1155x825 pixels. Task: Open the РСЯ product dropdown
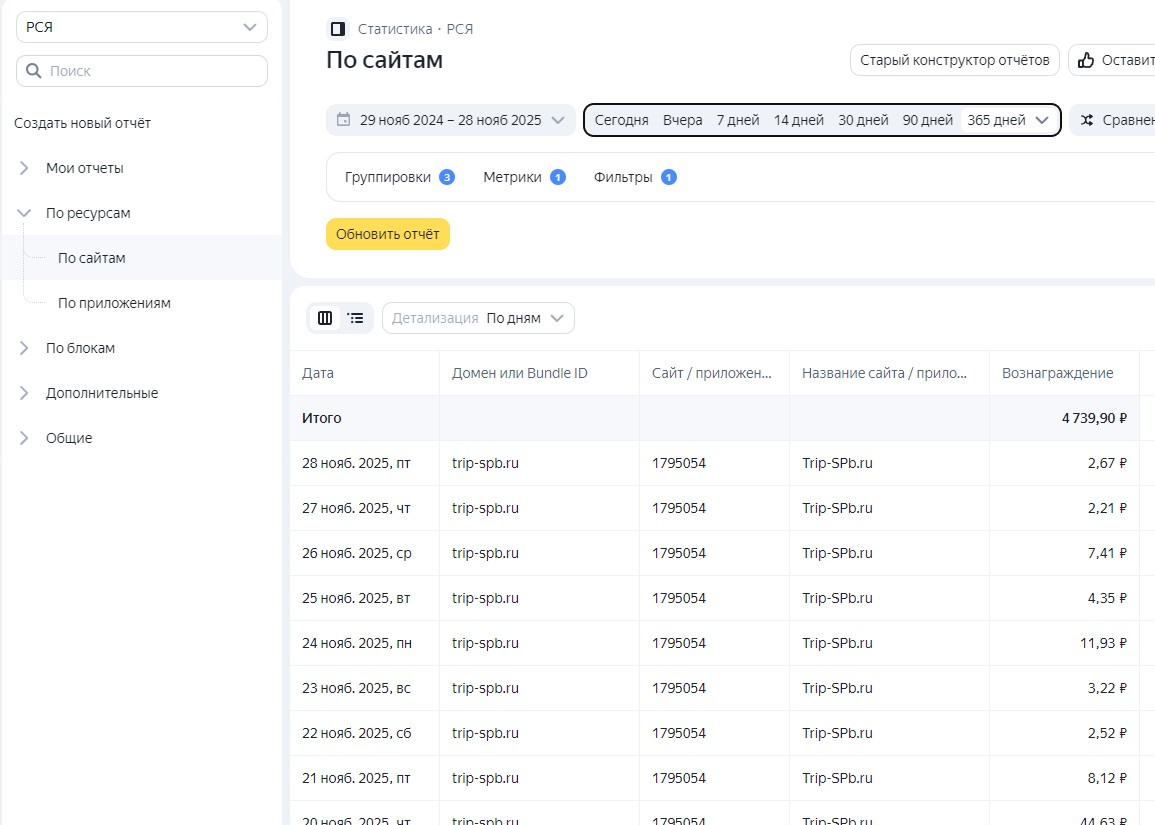click(142, 27)
